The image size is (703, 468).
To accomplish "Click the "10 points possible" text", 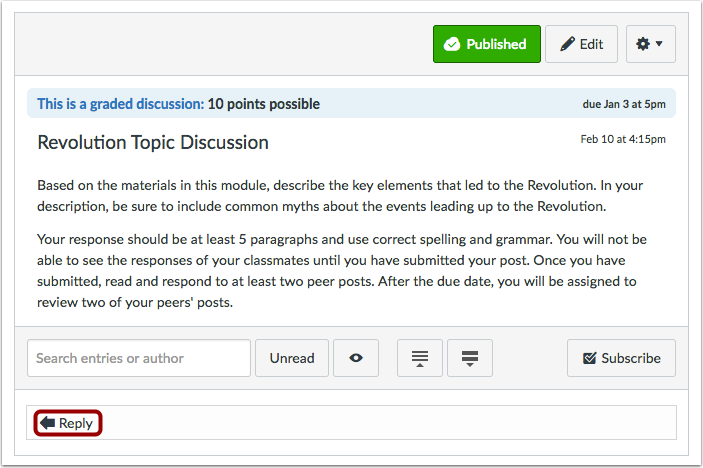I will (x=264, y=103).
